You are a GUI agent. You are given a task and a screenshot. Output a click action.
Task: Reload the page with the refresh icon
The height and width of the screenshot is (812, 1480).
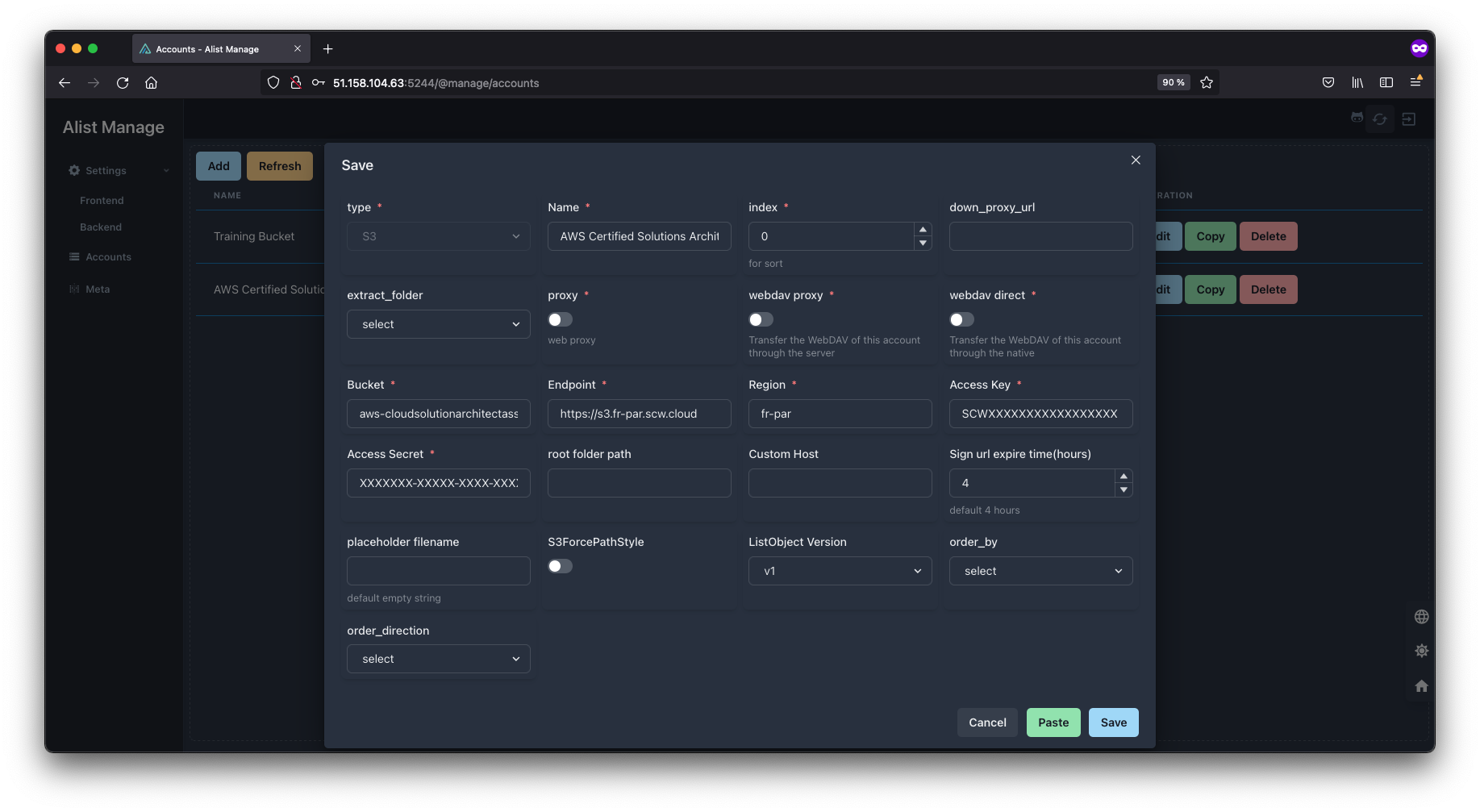click(123, 82)
